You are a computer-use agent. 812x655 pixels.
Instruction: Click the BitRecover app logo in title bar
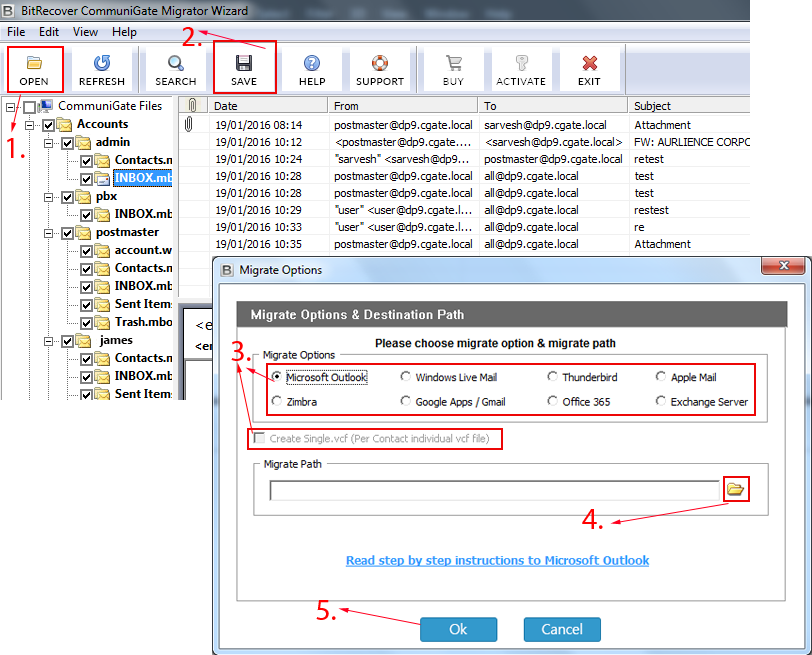pyautogui.click(x=8, y=10)
